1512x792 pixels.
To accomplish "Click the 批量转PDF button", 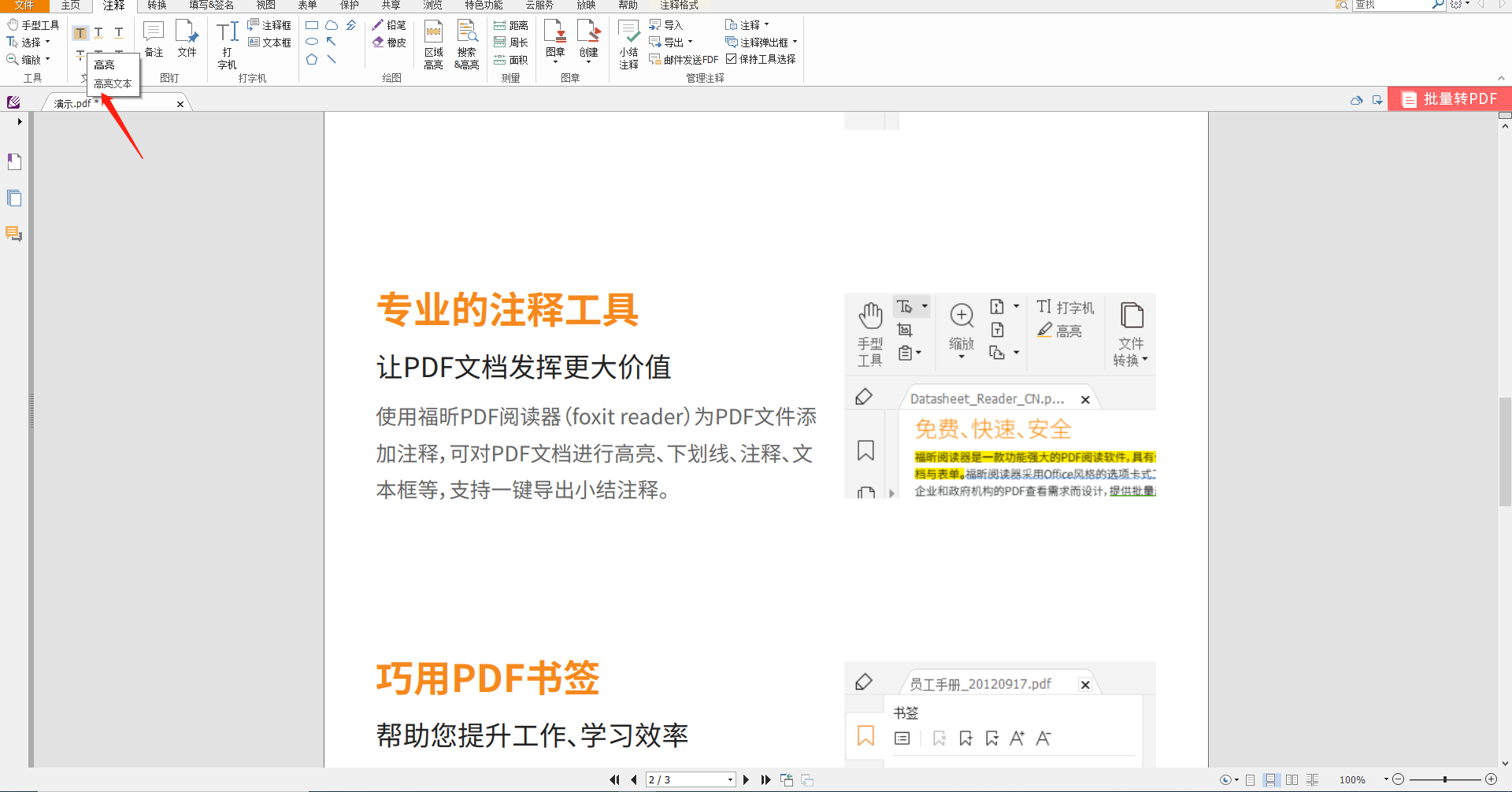I will 1449,98.
